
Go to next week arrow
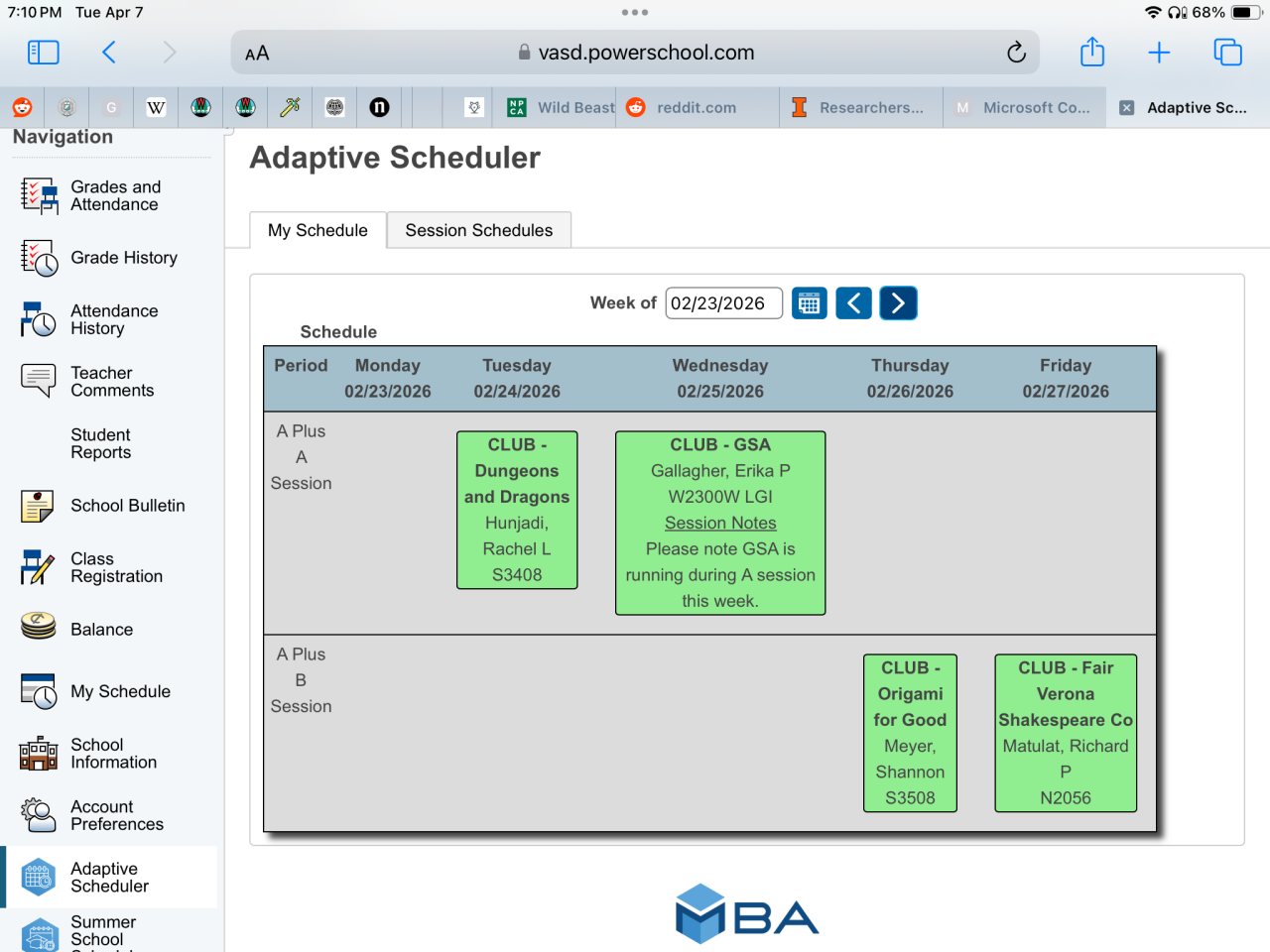tap(898, 303)
